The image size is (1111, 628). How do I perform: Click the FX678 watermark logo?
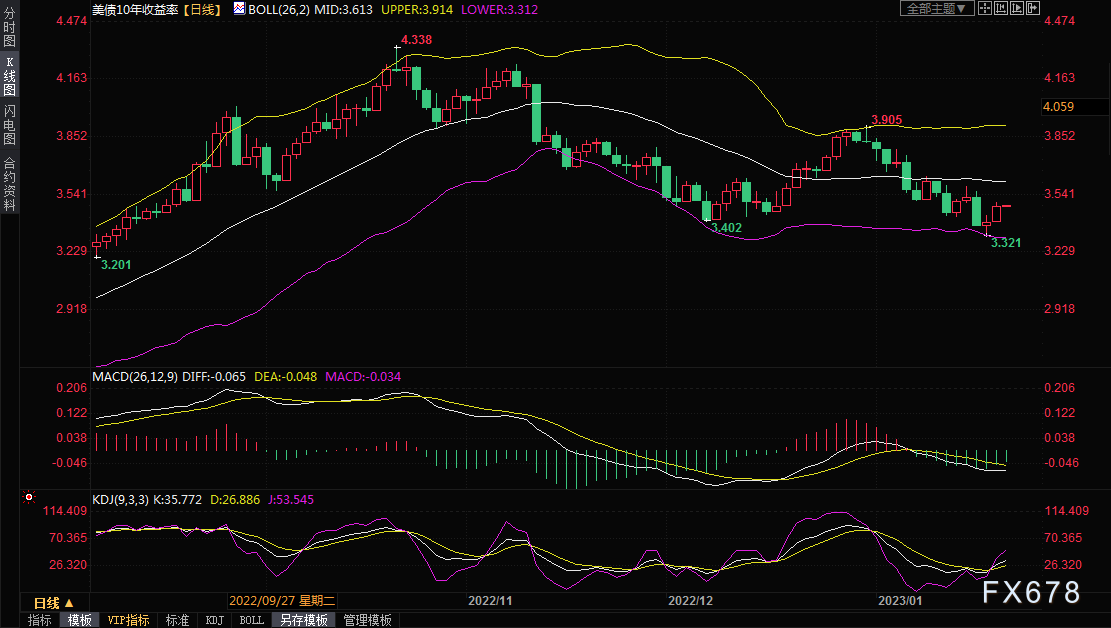click(x=1030, y=592)
